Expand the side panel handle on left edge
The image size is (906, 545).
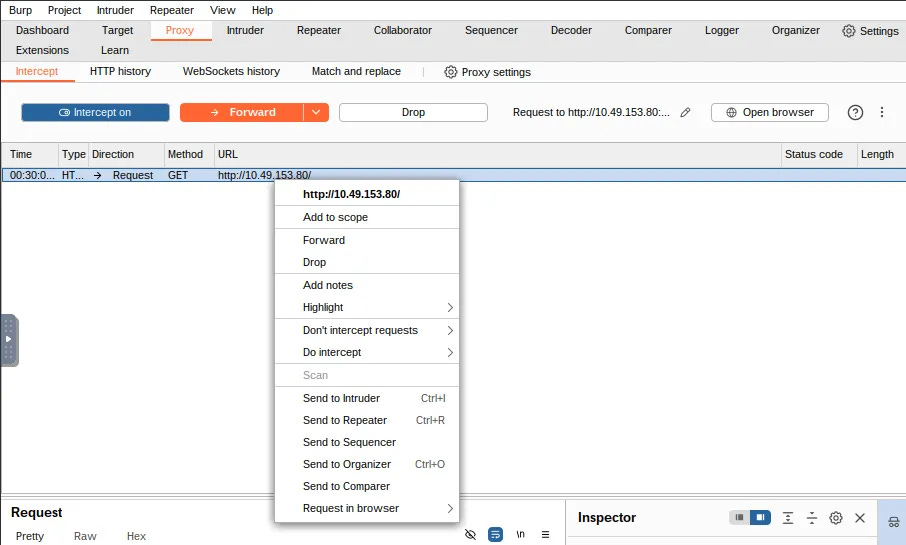(x=9, y=340)
